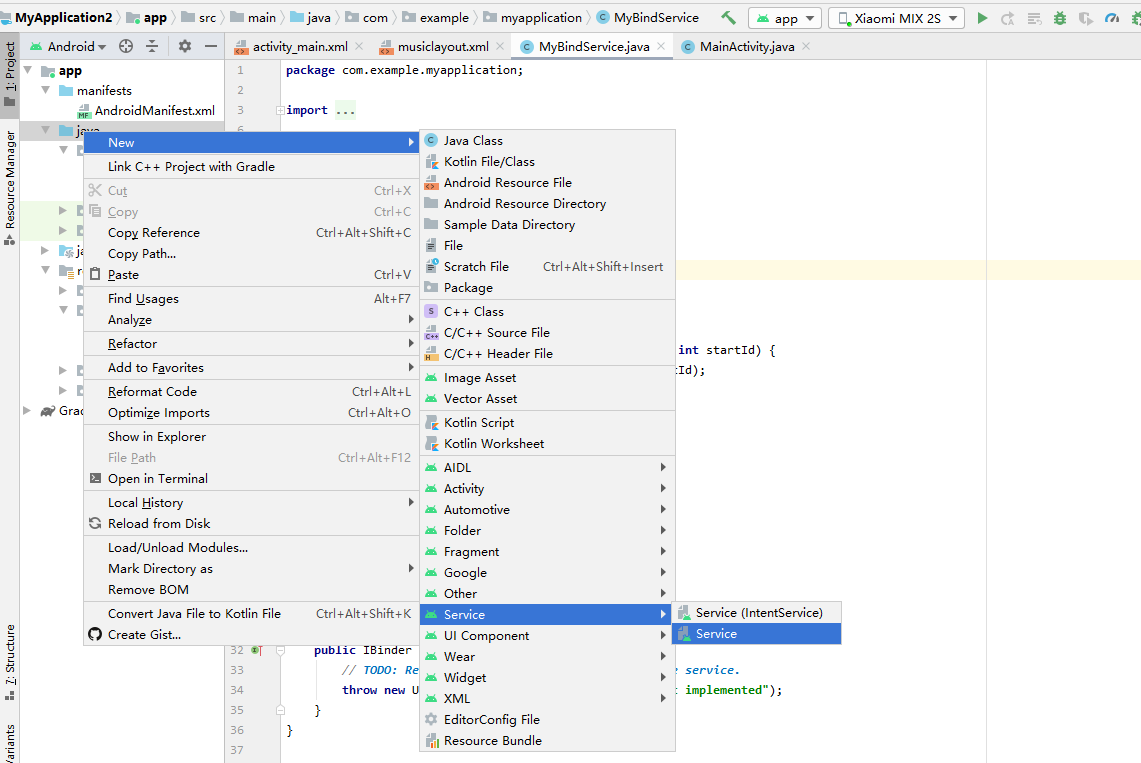Select the manifests folder in the tree
The width and height of the screenshot is (1141, 763).
104,91
